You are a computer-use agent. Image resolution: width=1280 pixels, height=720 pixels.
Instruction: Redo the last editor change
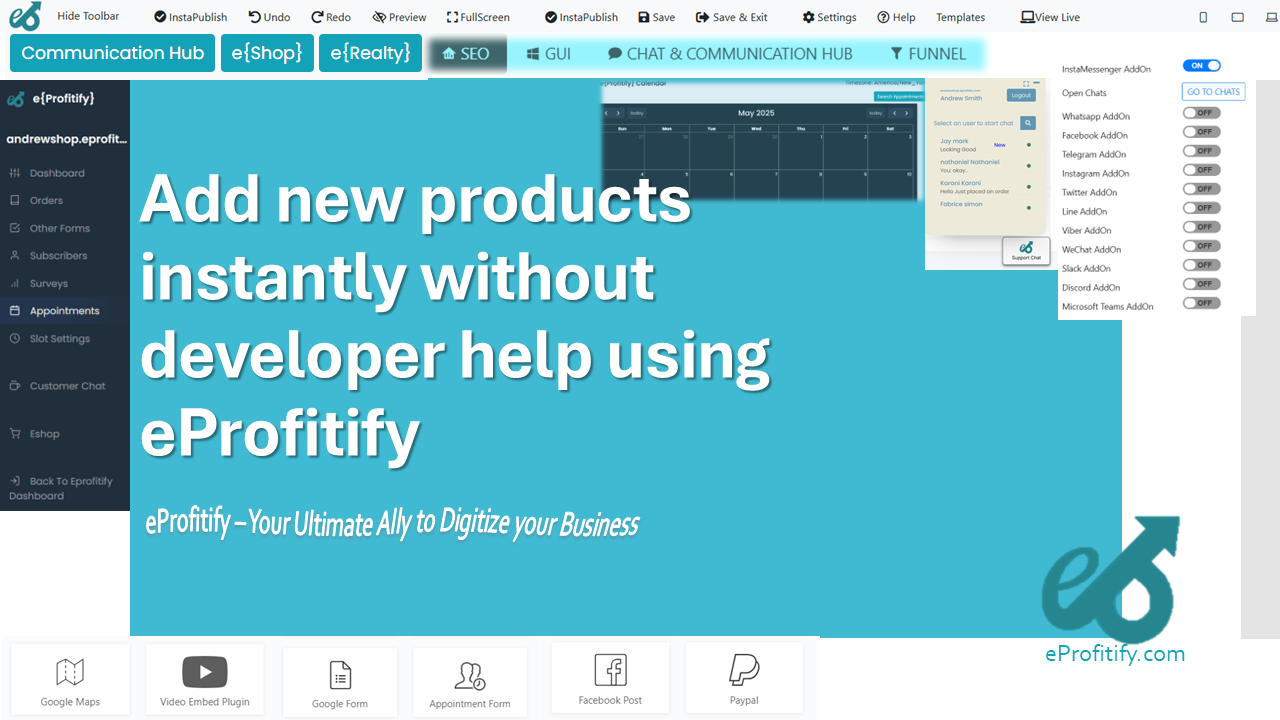(331, 17)
